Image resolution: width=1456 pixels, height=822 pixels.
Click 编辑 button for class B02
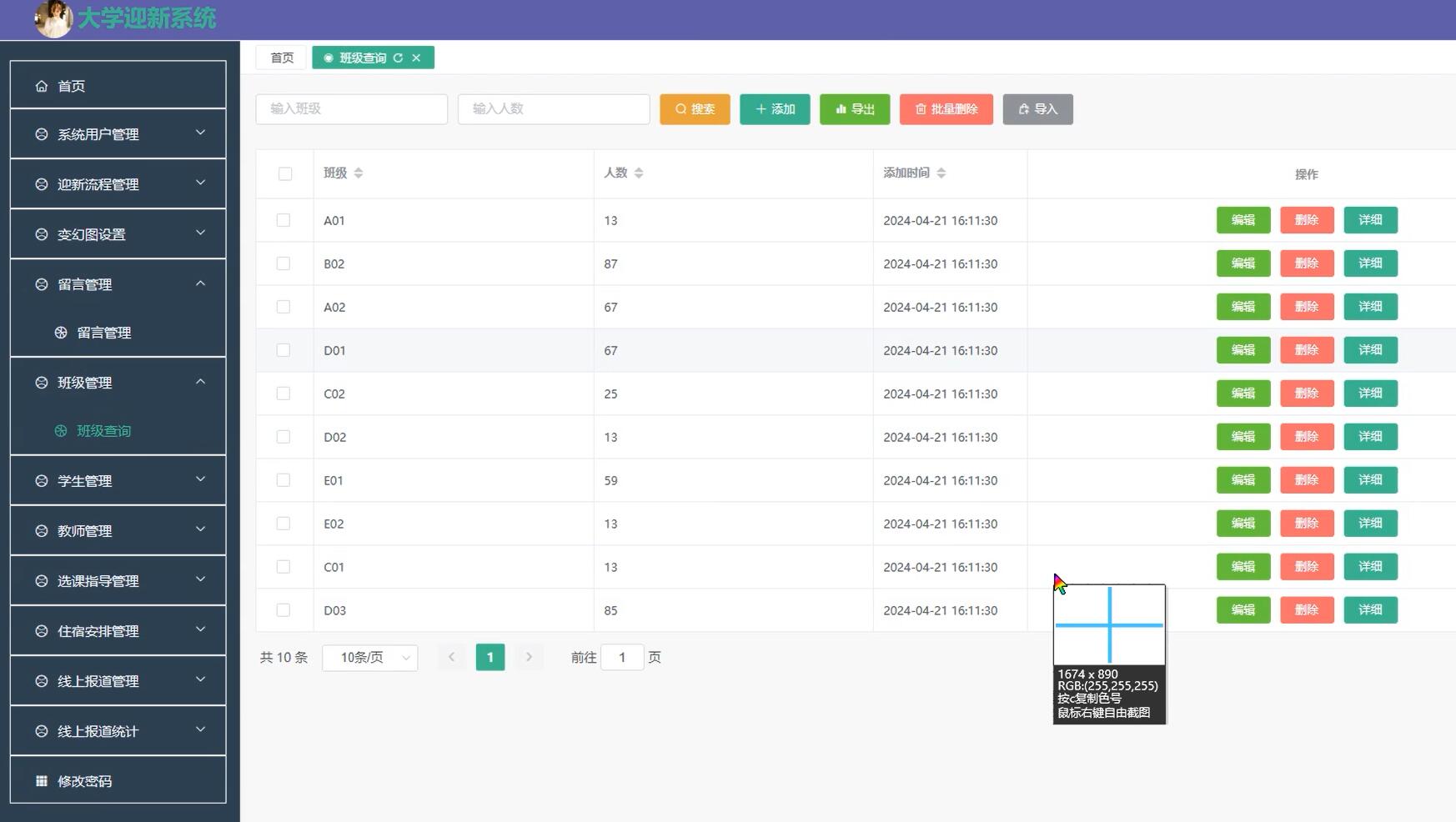(1243, 263)
